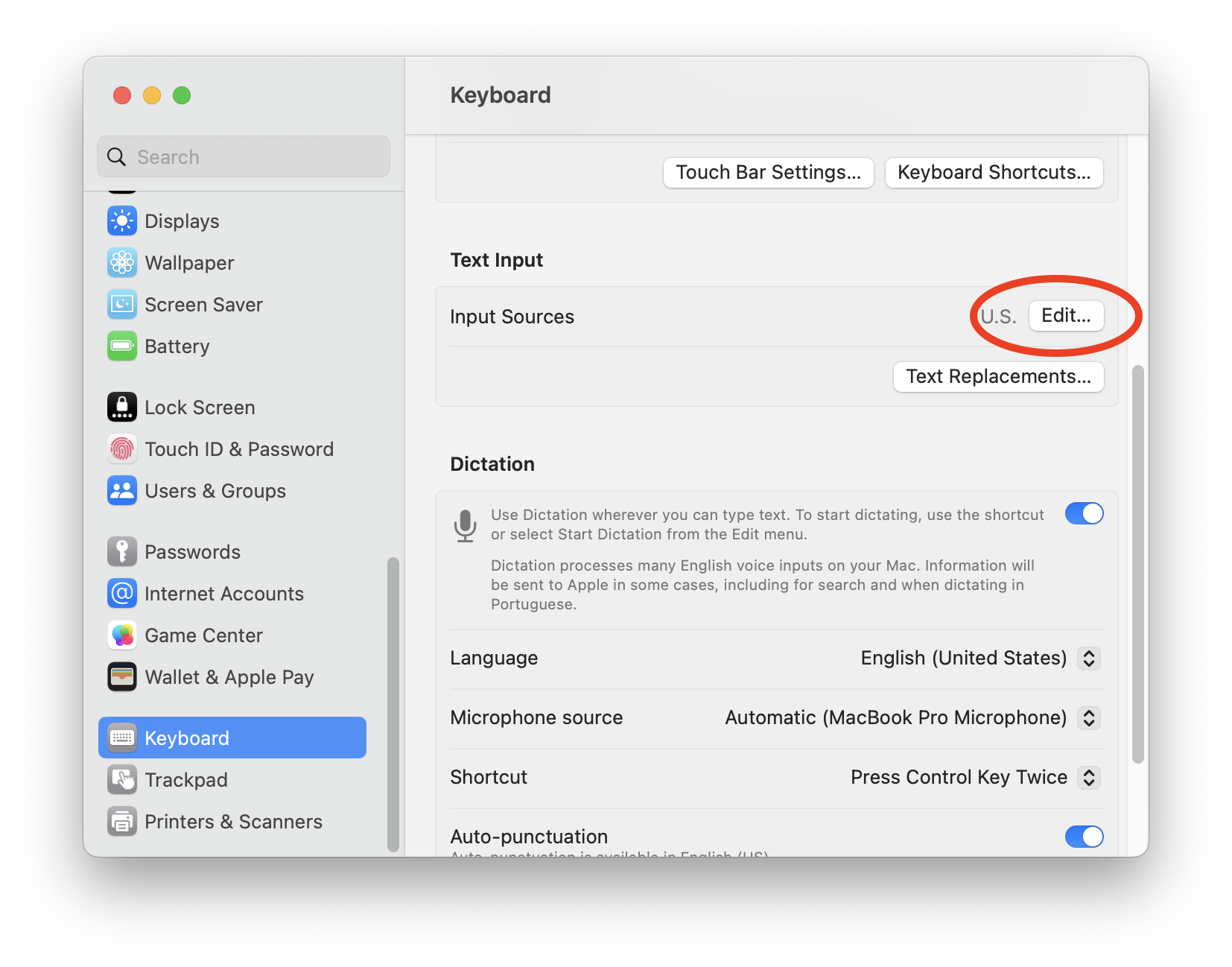The image size is (1232, 967).
Task: Edit the Input Sources
Action: point(1066,316)
